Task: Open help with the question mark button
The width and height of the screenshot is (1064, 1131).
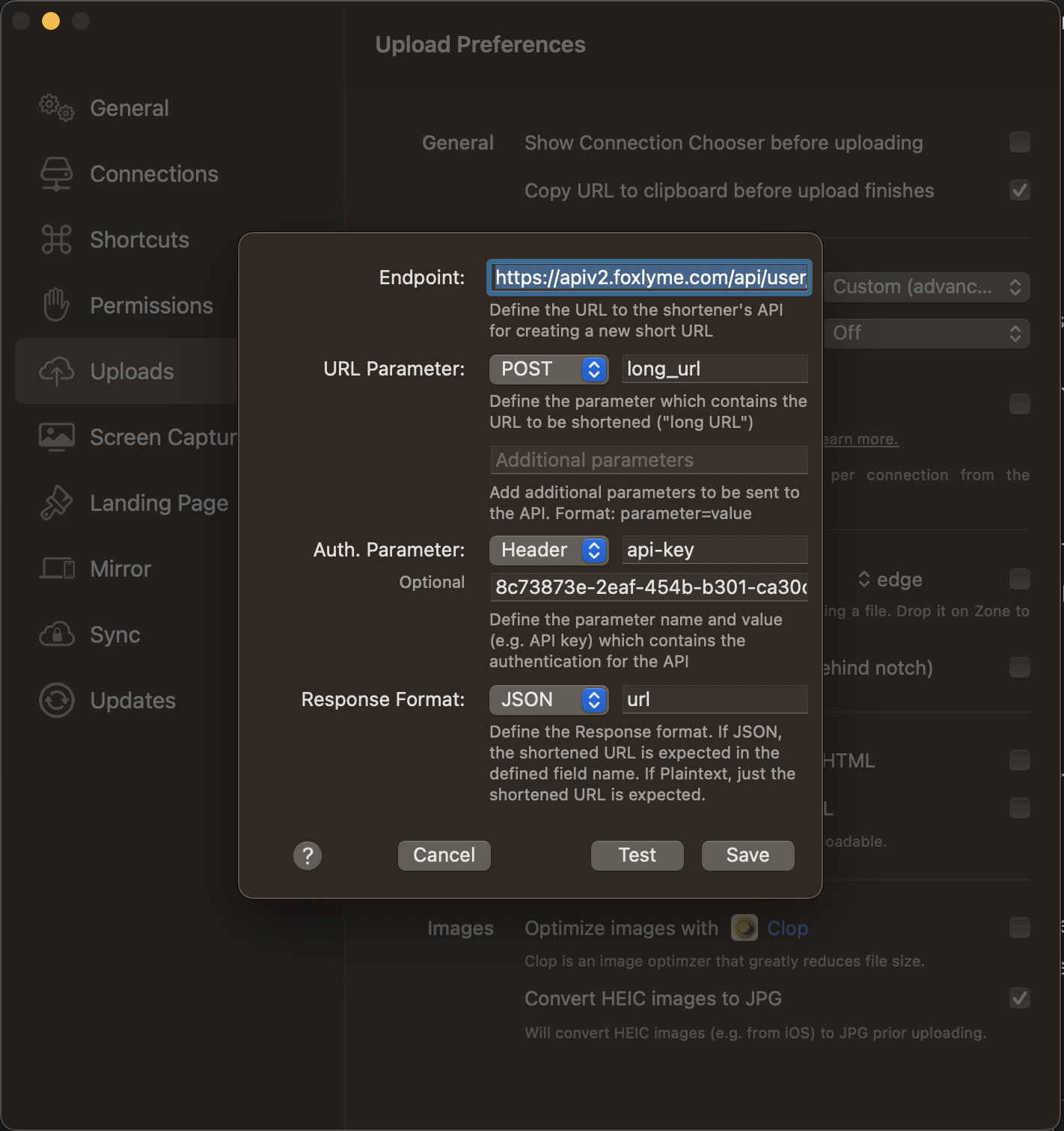Action: pyautogui.click(x=308, y=856)
